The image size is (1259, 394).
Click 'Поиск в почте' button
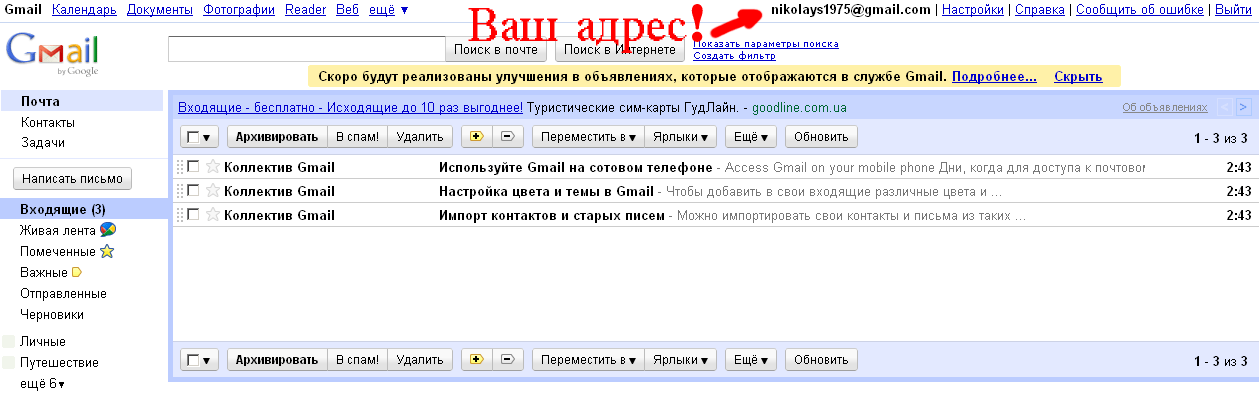pyautogui.click(x=496, y=49)
